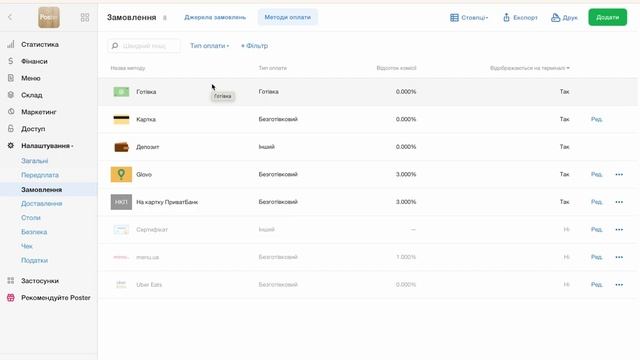This screenshot has height=360, width=640.
Task: Click the ПриватБанк method icon
Action: pos(121,202)
